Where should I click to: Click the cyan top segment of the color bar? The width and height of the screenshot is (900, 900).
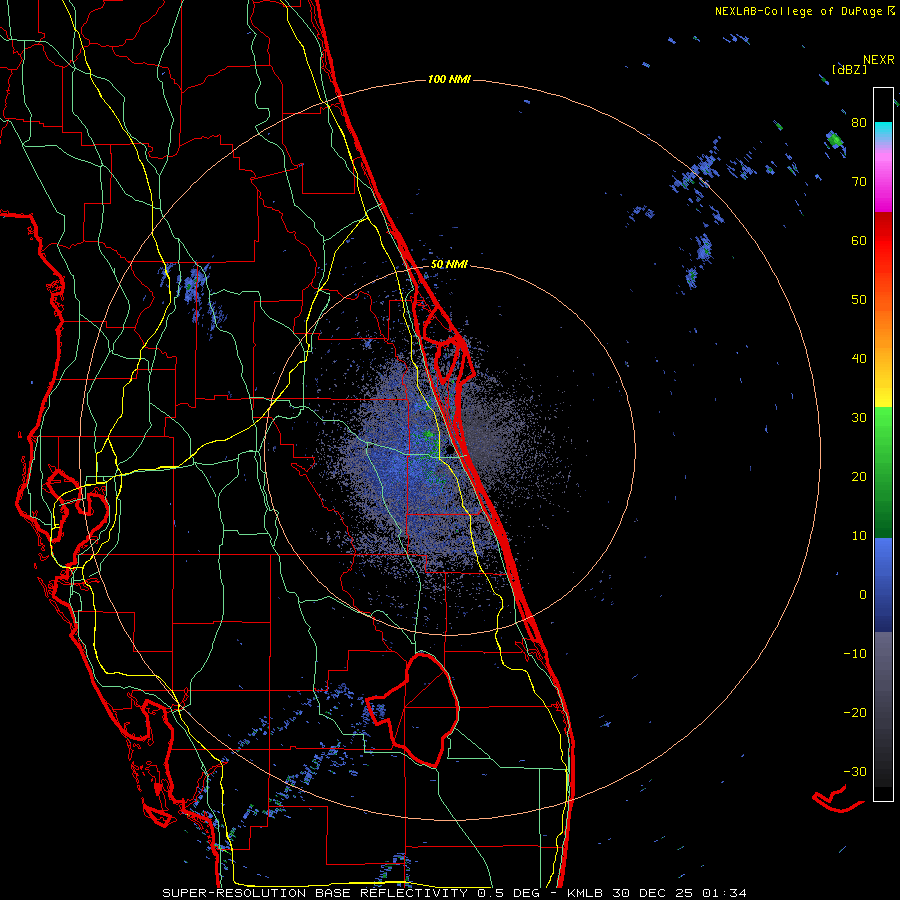click(883, 131)
